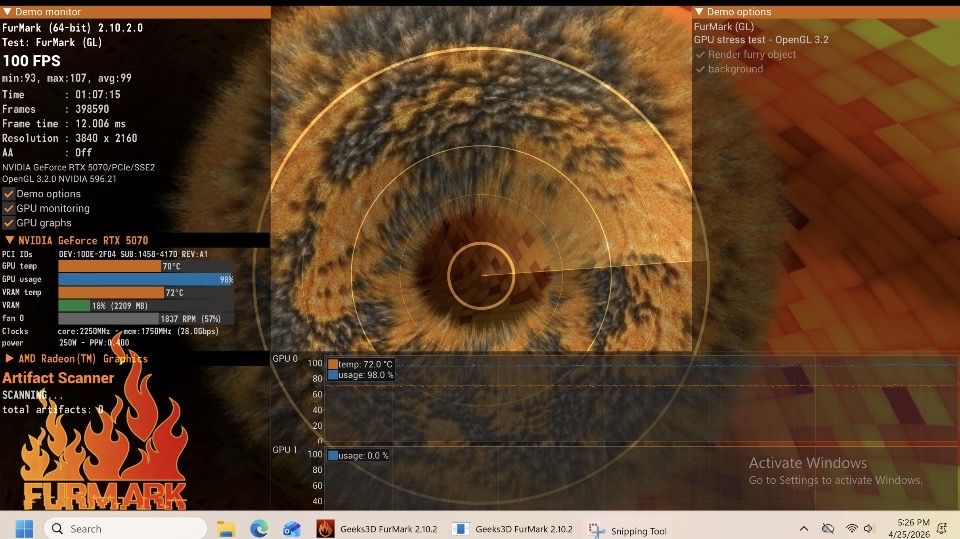
Task: Open File Explorer from the taskbar
Action: pos(226,528)
